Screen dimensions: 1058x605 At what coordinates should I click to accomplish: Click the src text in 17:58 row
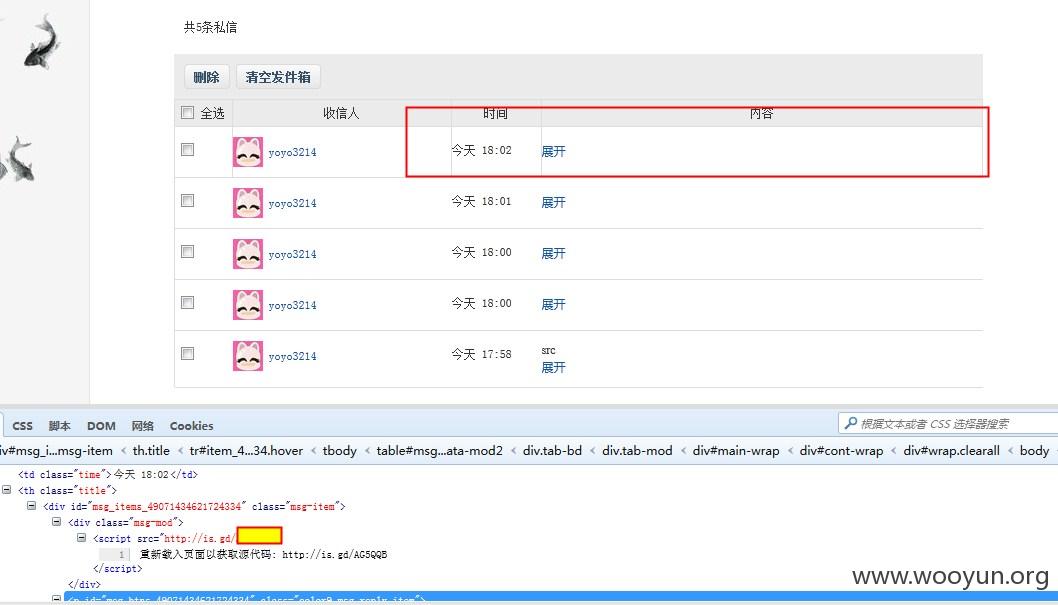[549, 351]
